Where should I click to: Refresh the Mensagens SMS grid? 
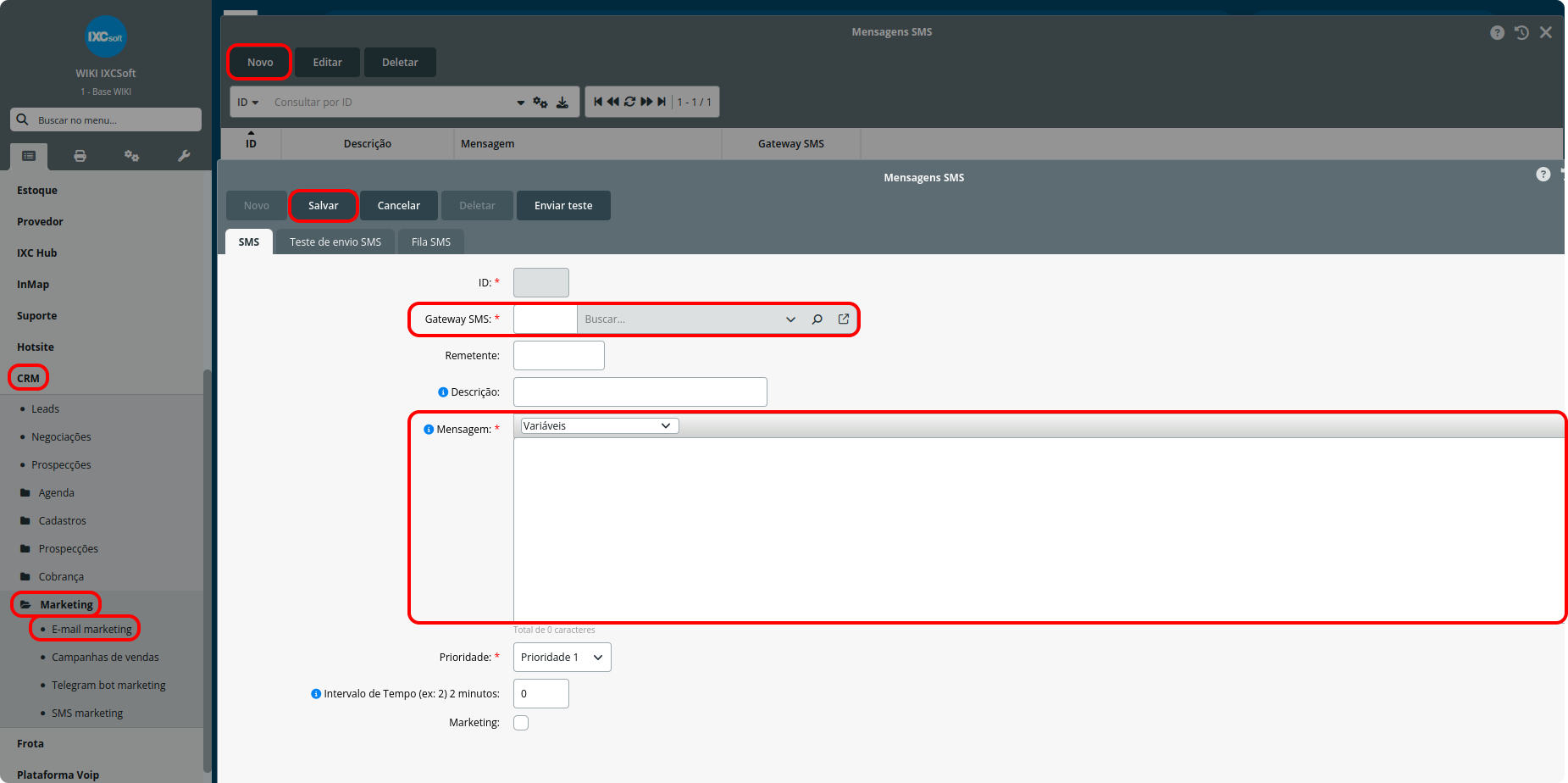tap(629, 102)
